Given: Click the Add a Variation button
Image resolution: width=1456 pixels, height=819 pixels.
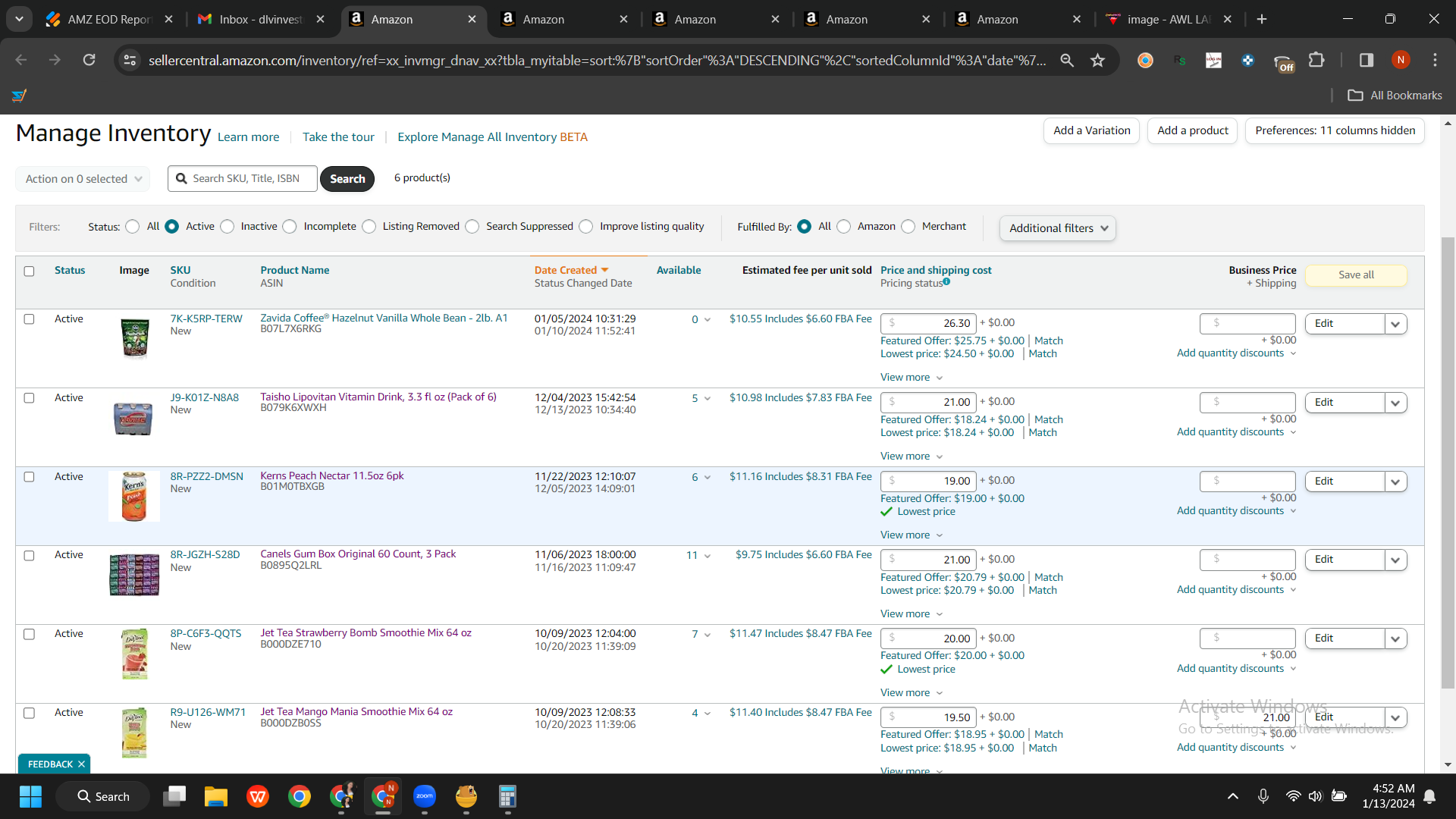Looking at the screenshot, I should click(1091, 130).
